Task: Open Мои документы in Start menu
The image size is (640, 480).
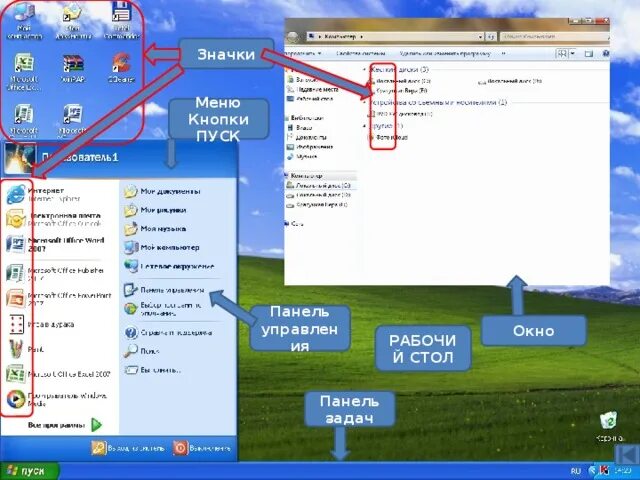Action: (162, 191)
